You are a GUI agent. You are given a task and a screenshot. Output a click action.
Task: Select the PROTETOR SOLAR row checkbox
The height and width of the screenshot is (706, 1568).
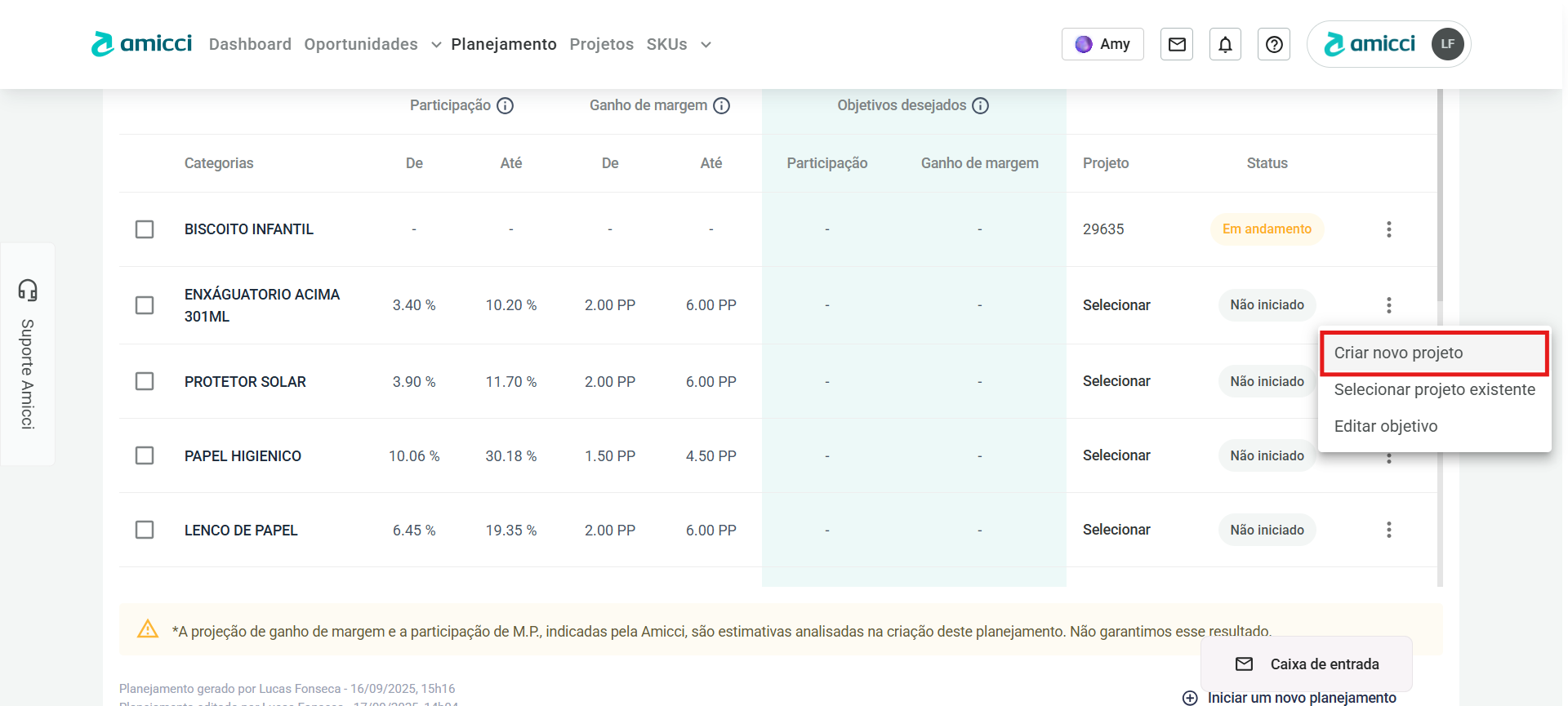click(x=145, y=381)
